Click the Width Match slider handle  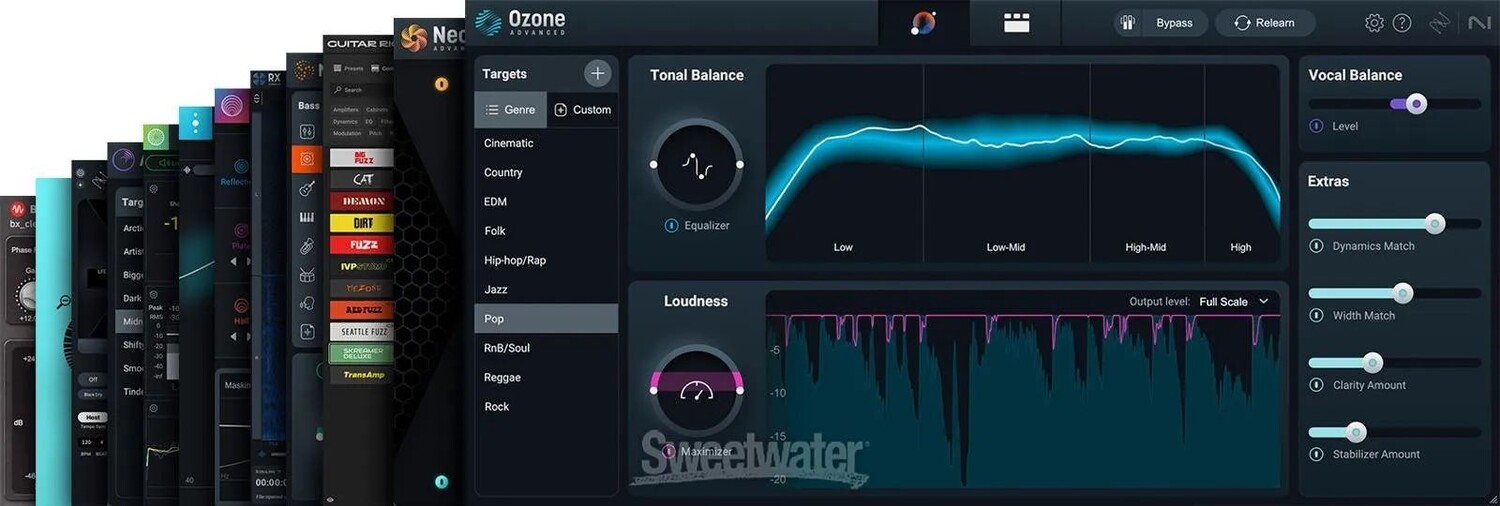coord(1403,293)
